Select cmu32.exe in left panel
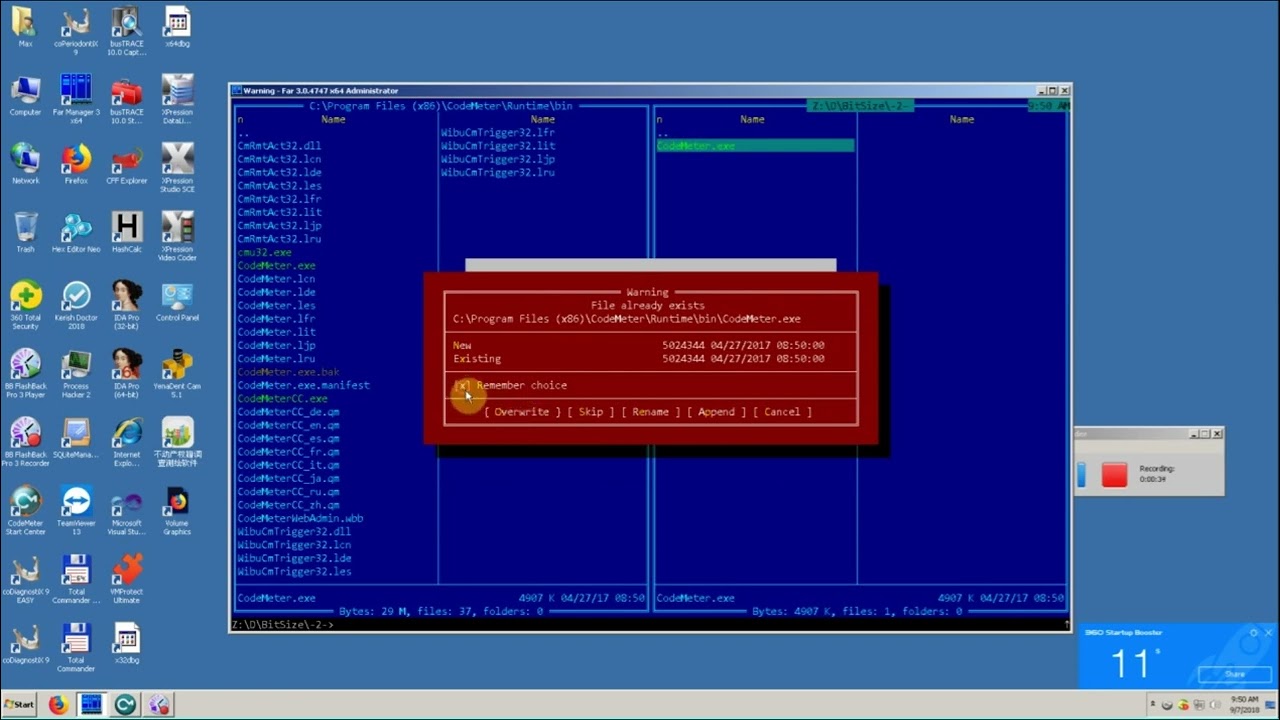Screen dimensions: 1280x720 tap(265, 253)
